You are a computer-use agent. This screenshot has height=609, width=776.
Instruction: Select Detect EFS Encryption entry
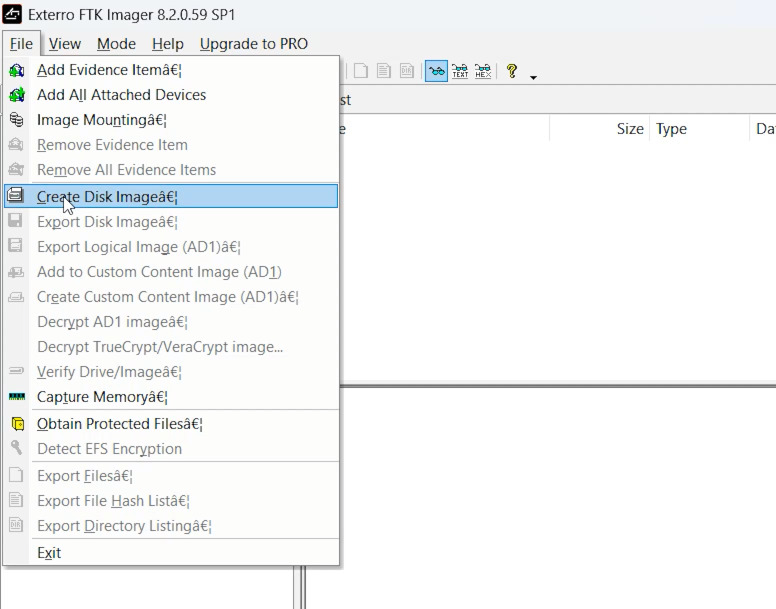171,449
